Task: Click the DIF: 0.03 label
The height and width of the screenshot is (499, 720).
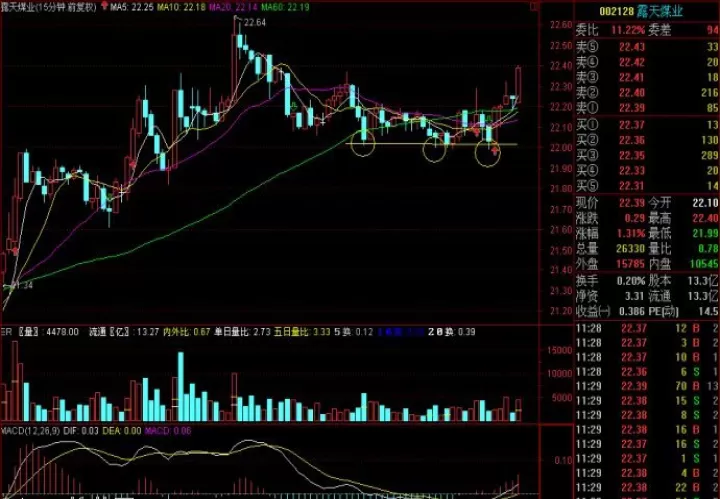Action: 81,431
